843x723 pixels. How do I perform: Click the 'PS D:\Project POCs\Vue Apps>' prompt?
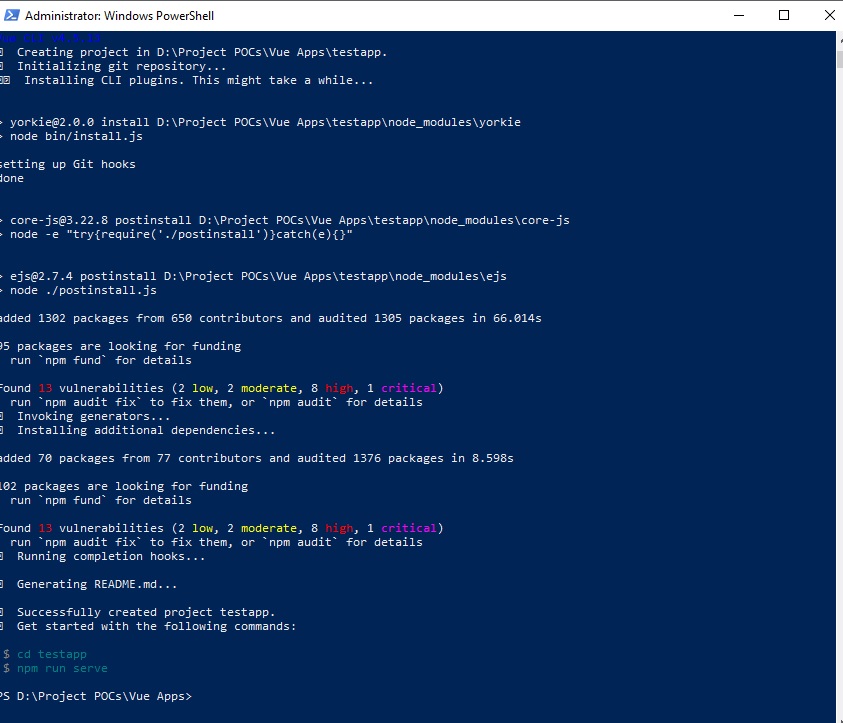[x=96, y=696]
